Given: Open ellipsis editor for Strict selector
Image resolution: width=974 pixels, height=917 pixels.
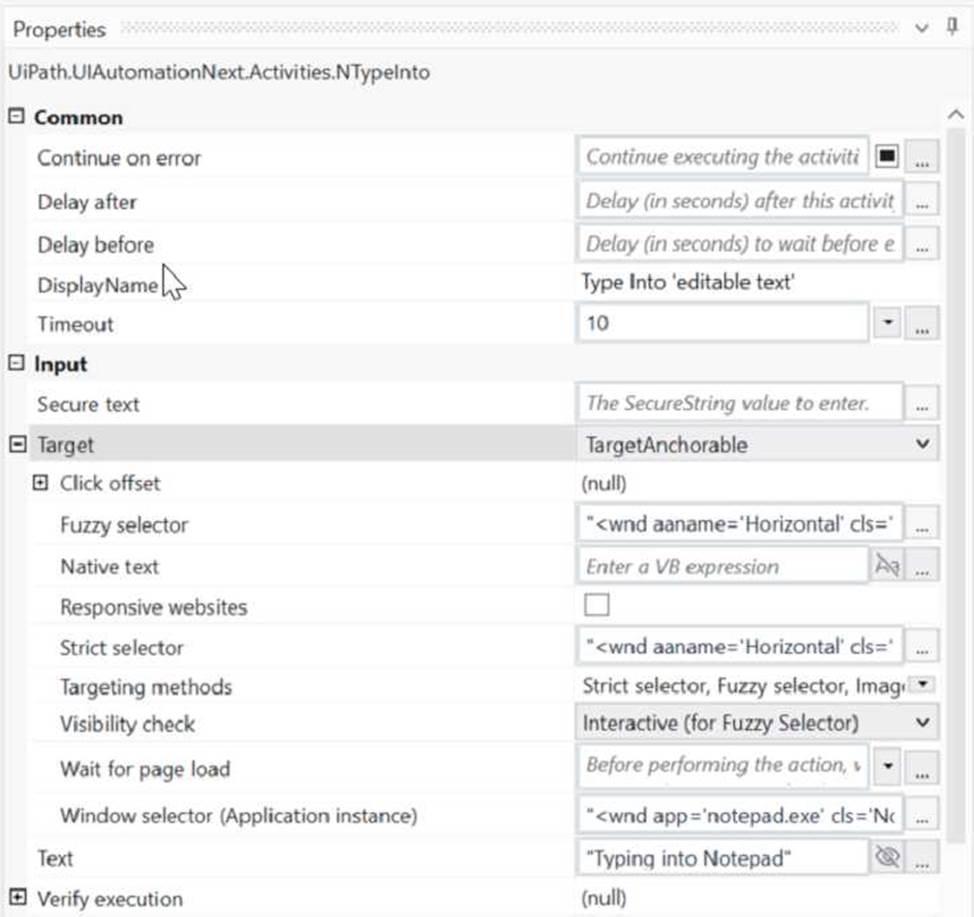Looking at the screenshot, I should point(922,647).
